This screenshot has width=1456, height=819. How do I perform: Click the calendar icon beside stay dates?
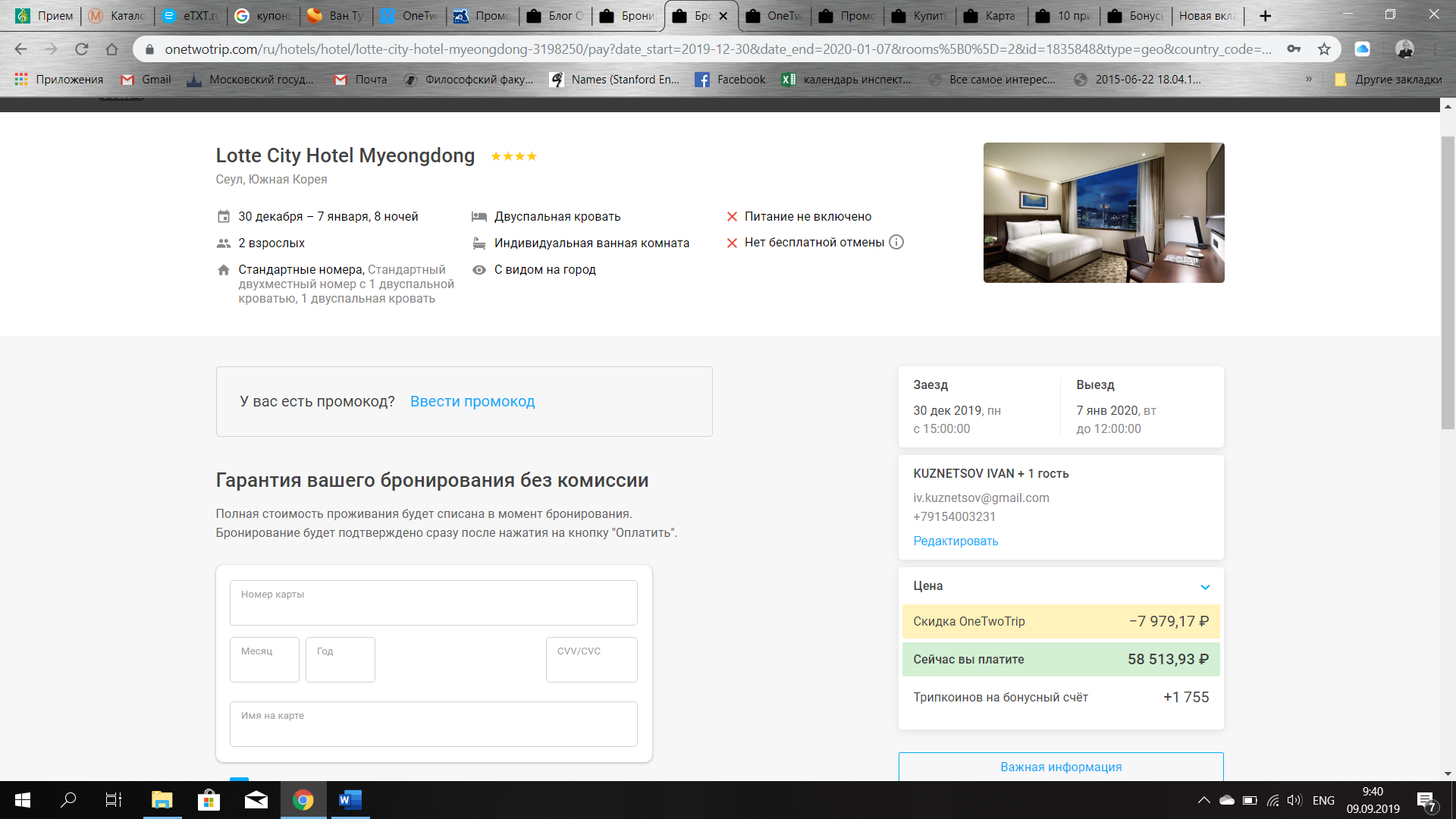click(224, 217)
